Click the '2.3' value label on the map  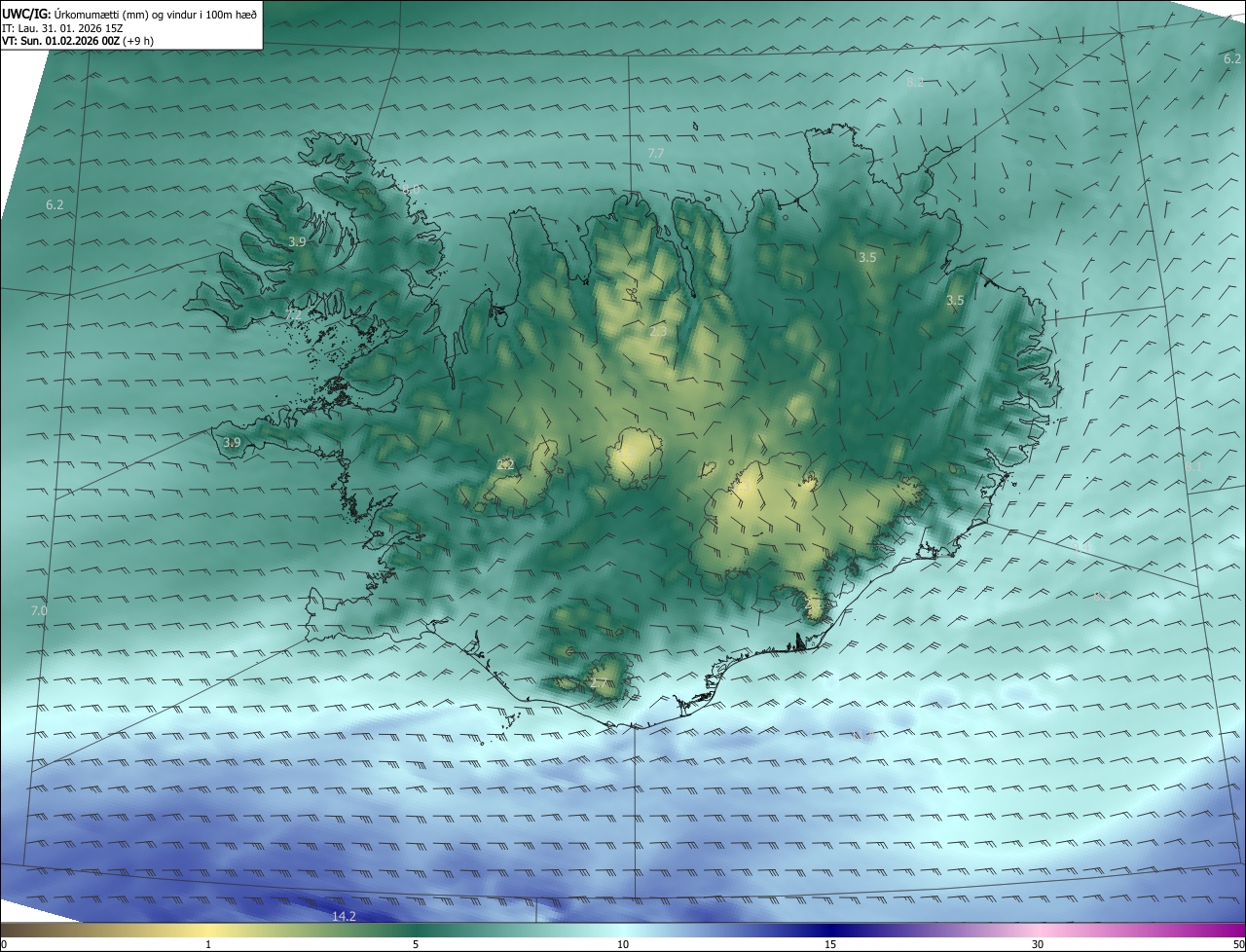(658, 331)
